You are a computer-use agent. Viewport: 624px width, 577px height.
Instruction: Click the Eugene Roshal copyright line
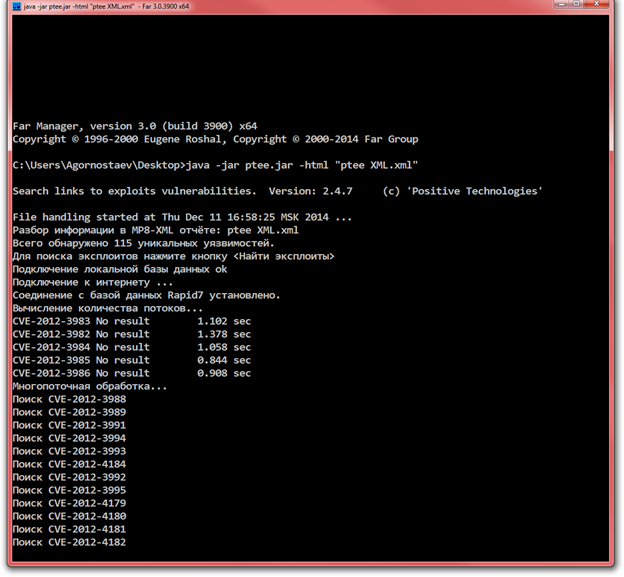(x=215, y=139)
